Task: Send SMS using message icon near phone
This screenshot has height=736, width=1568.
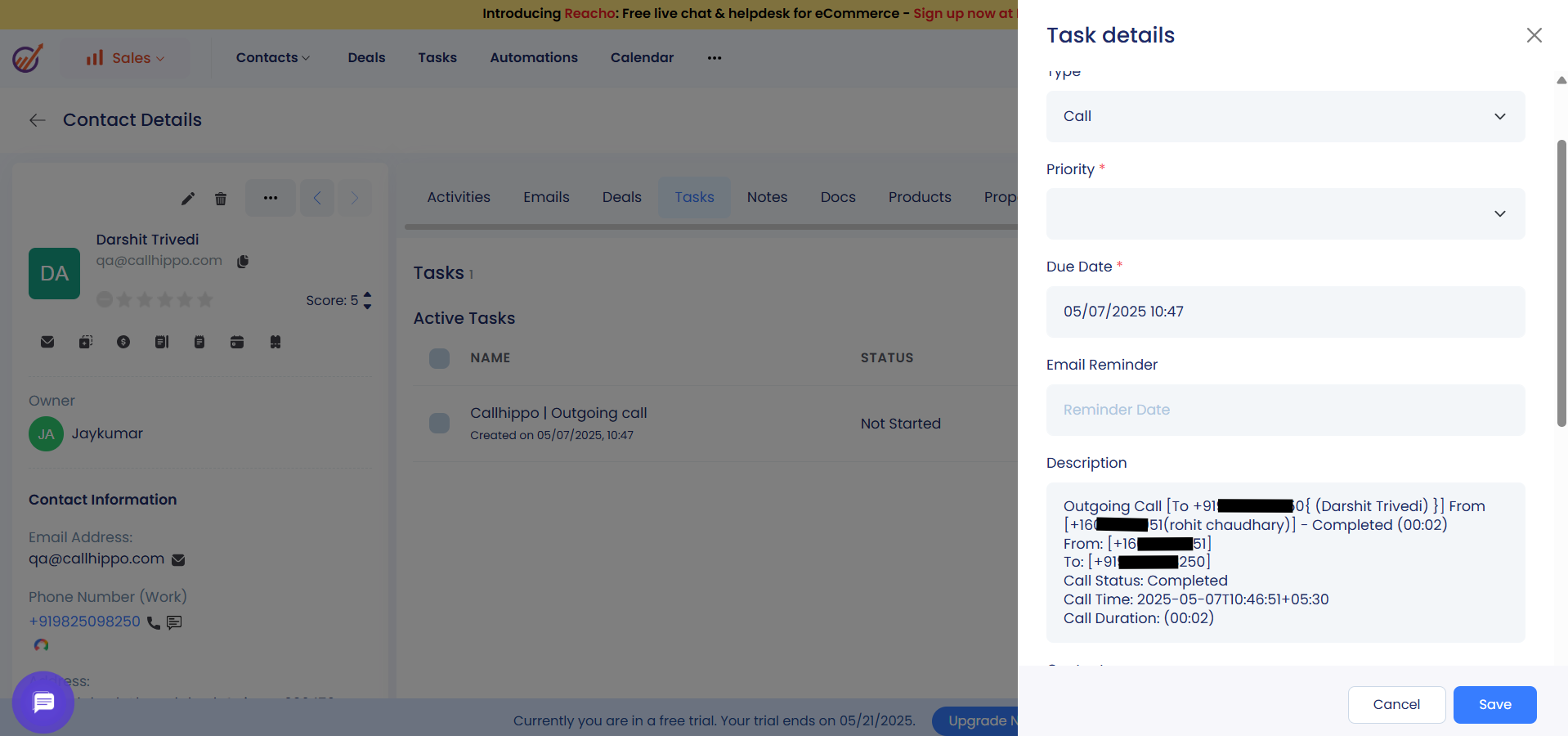Action: click(174, 622)
